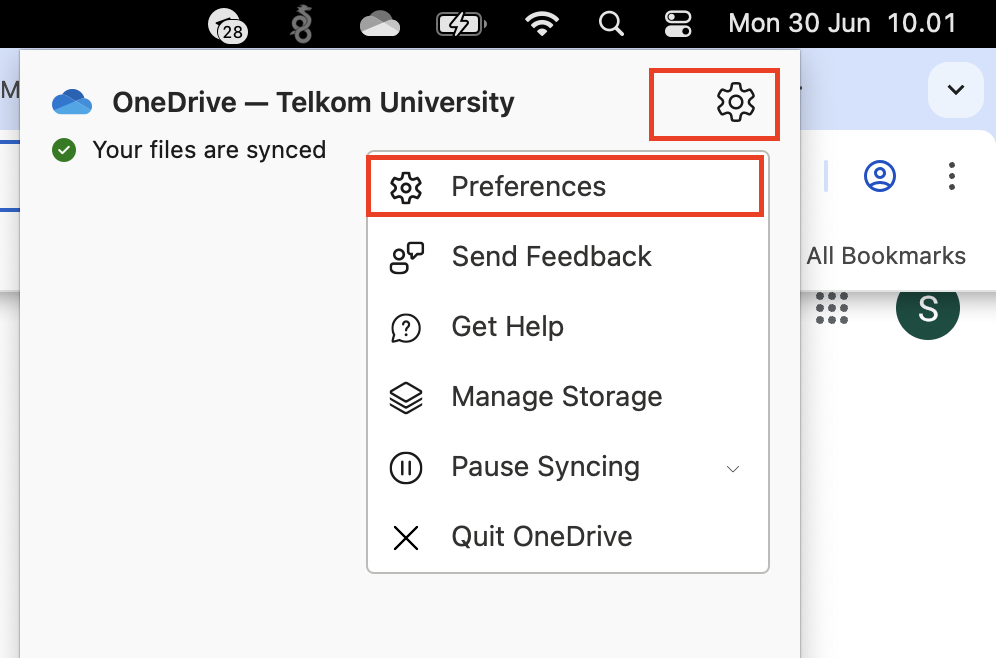Click the menu bar icon with the 28 badge
The height and width of the screenshot is (658, 996).
click(227, 25)
